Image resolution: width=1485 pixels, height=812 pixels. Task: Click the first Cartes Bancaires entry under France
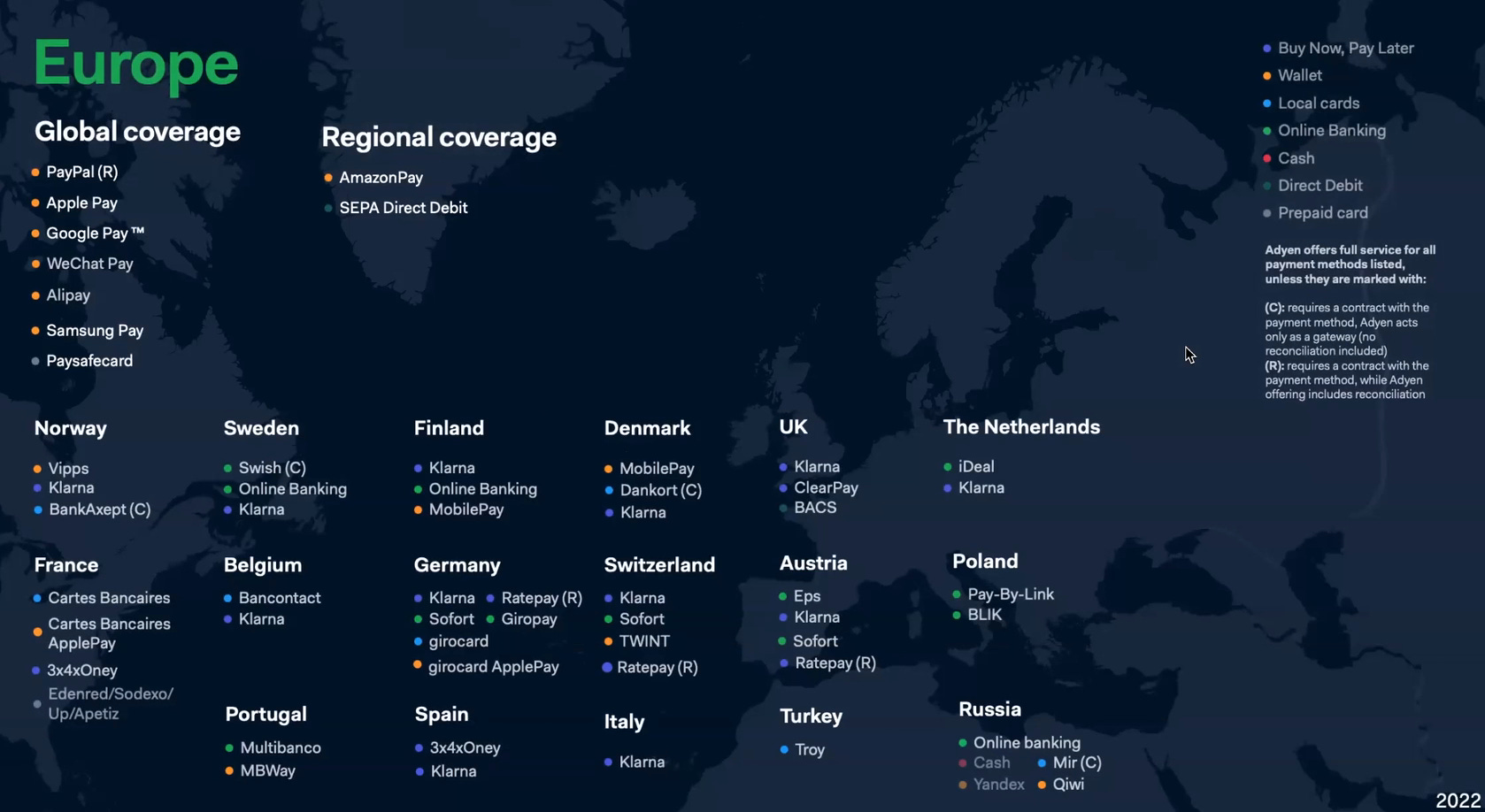click(x=109, y=598)
